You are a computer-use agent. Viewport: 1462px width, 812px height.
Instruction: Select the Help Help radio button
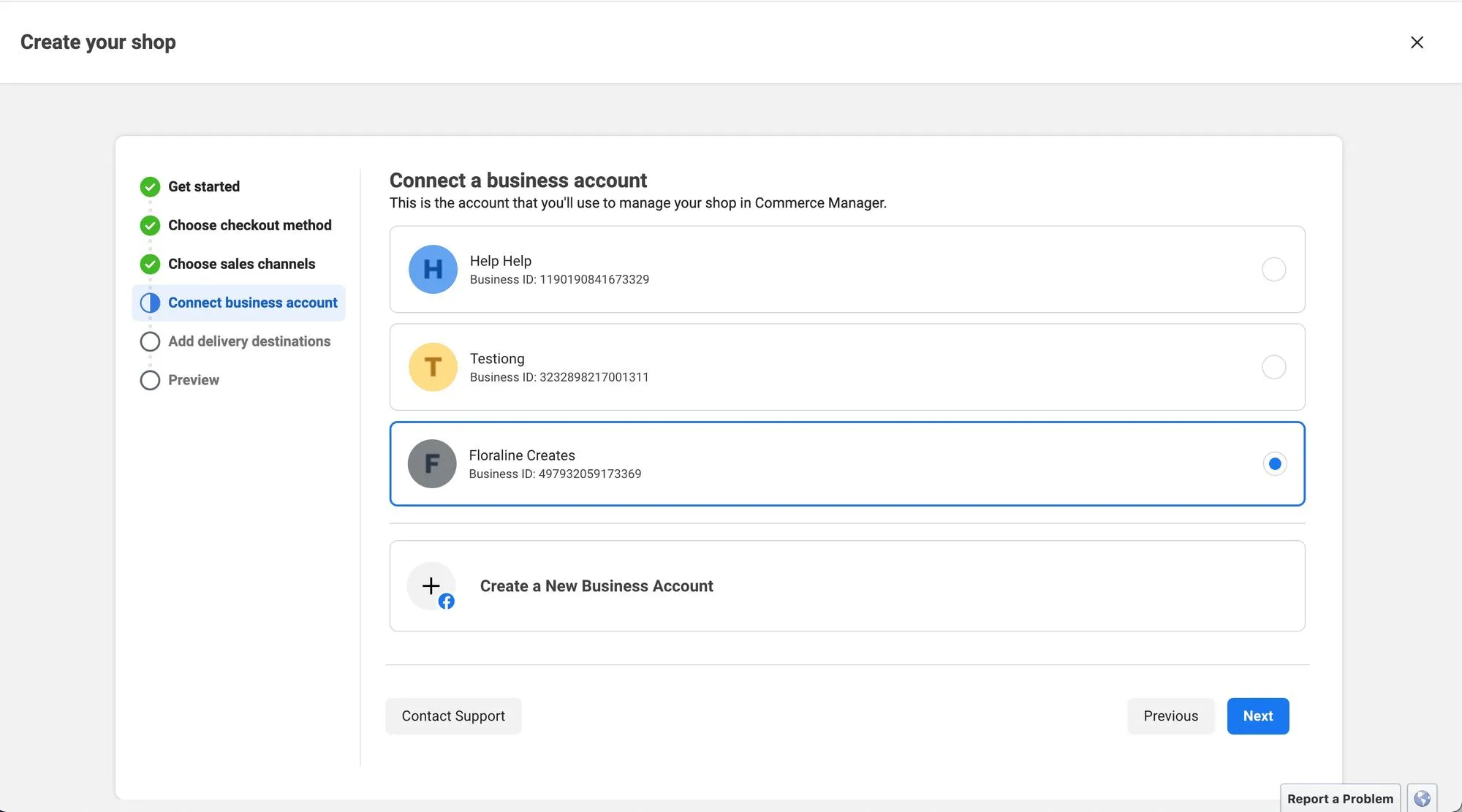click(1273, 269)
